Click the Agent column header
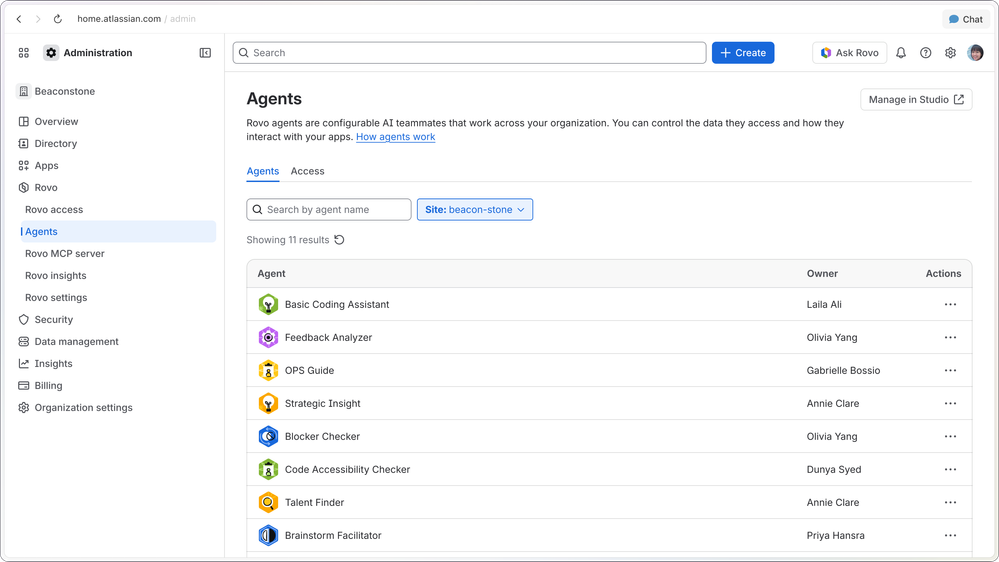This screenshot has width=999, height=562. (x=271, y=273)
